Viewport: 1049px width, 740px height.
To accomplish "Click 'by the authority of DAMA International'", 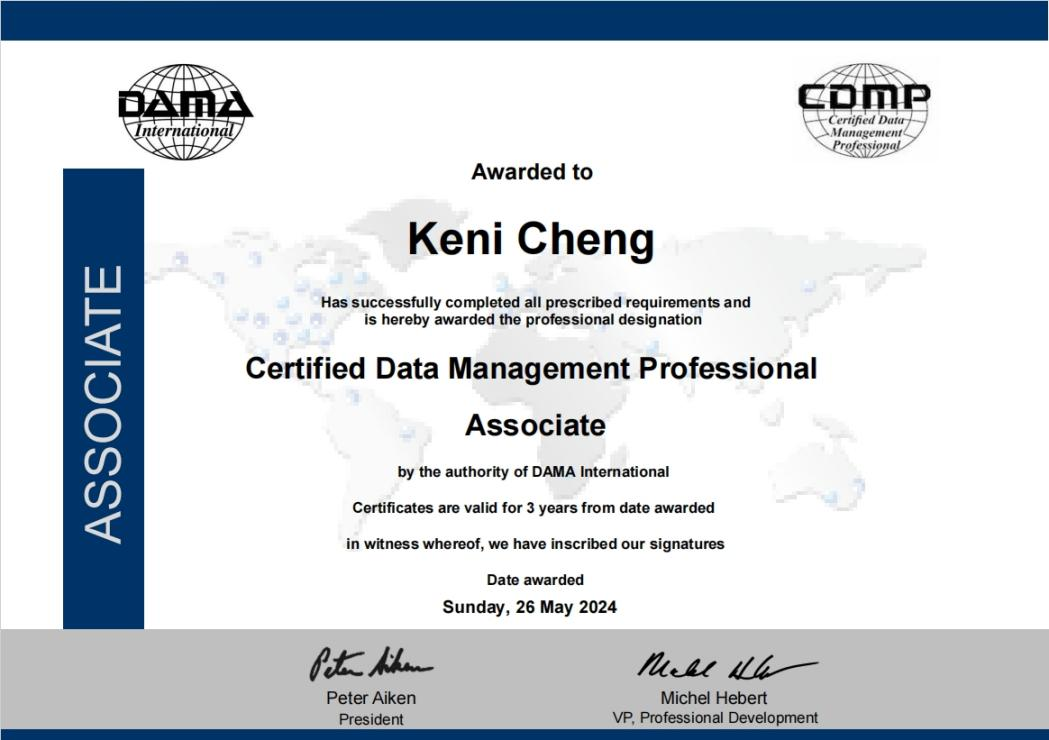I will [533, 472].
